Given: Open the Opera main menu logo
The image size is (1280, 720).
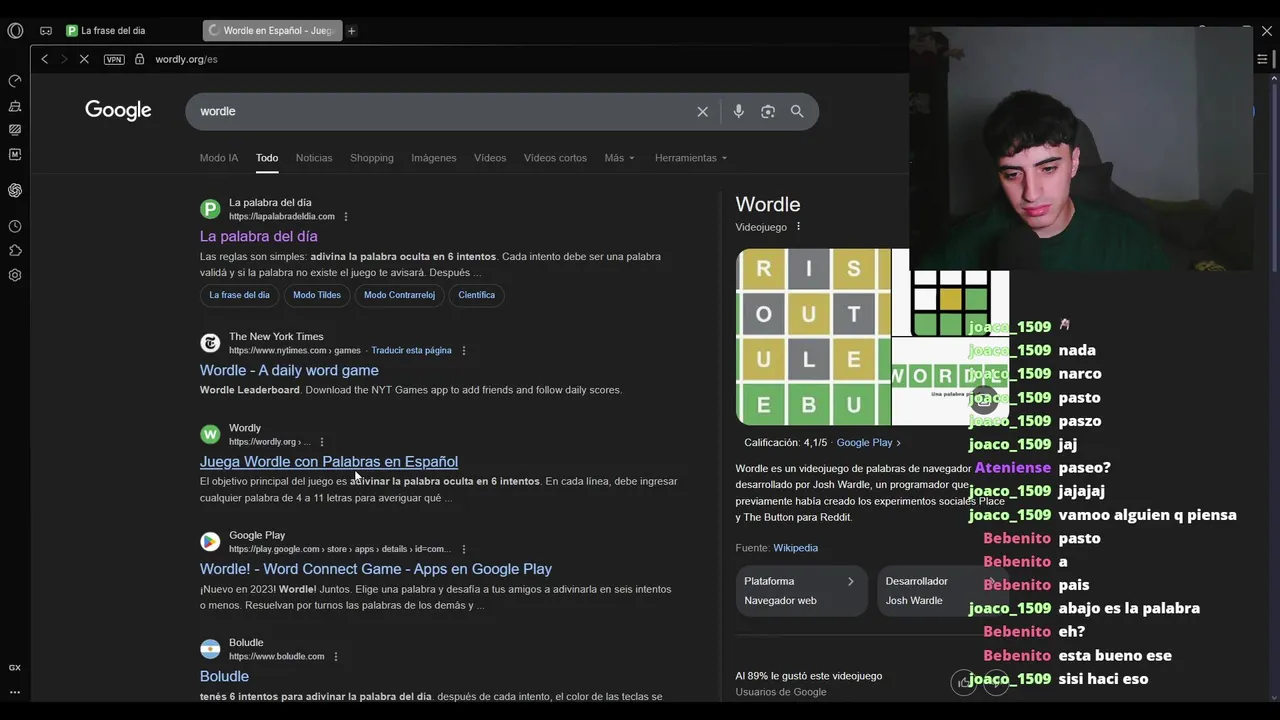Looking at the screenshot, I should pos(15,31).
